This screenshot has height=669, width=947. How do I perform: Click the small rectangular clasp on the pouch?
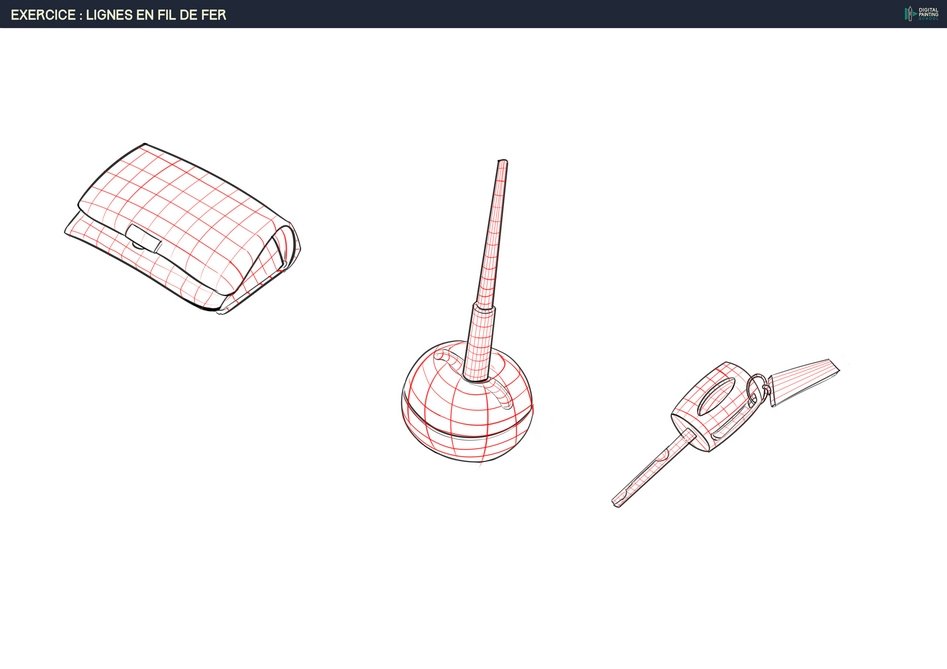pos(143,239)
